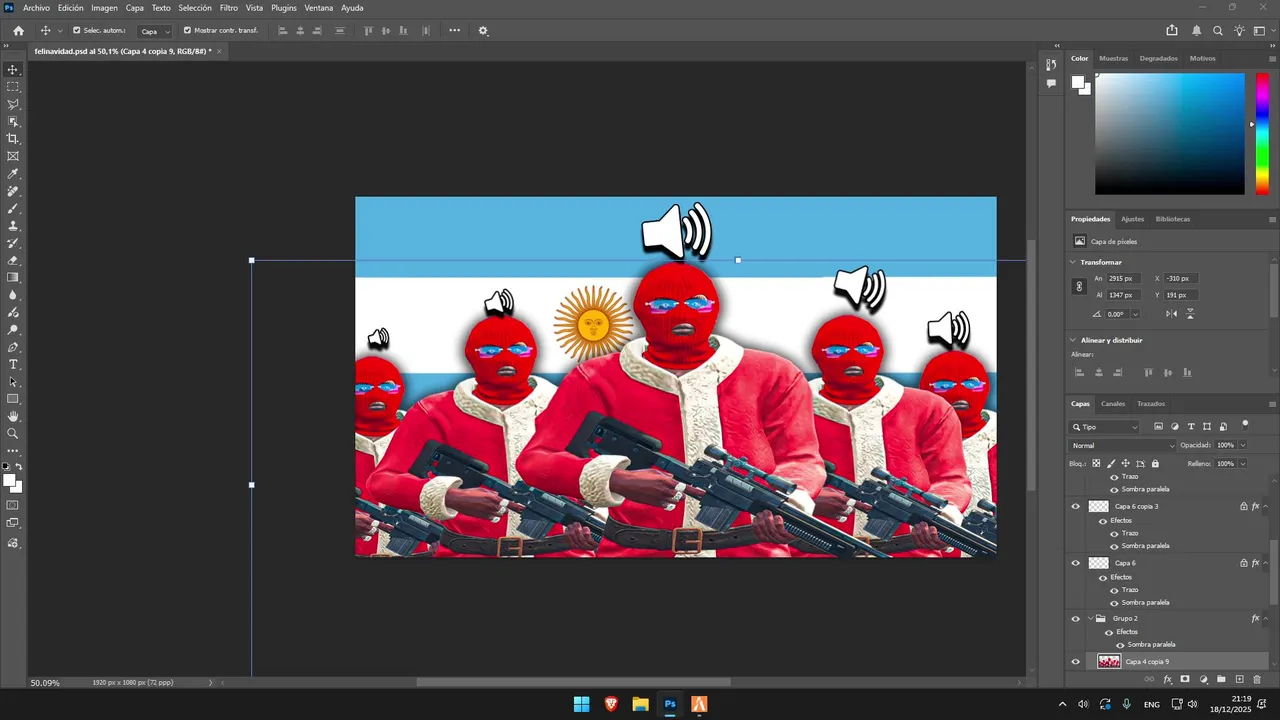Delete layer with the trash icon
The image size is (1280, 720).
coord(1257,679)
